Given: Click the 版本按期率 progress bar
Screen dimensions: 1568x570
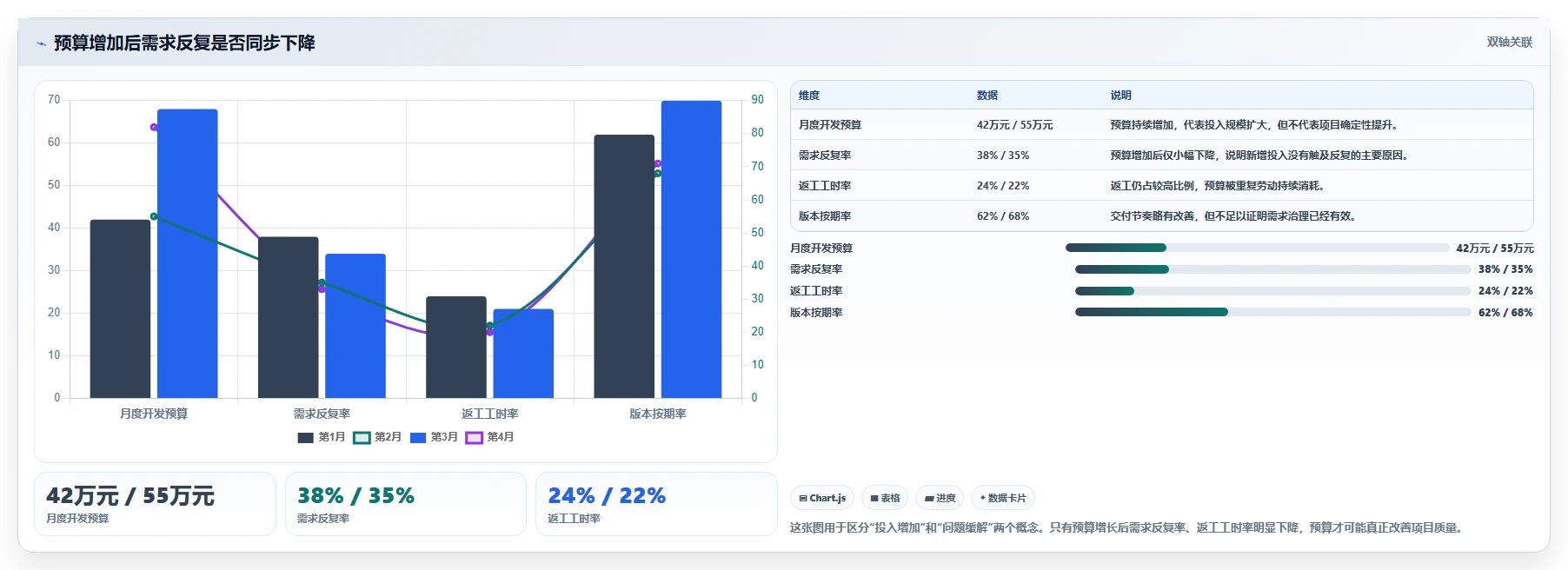Looking at the screenshot, I should (1272, 312).
